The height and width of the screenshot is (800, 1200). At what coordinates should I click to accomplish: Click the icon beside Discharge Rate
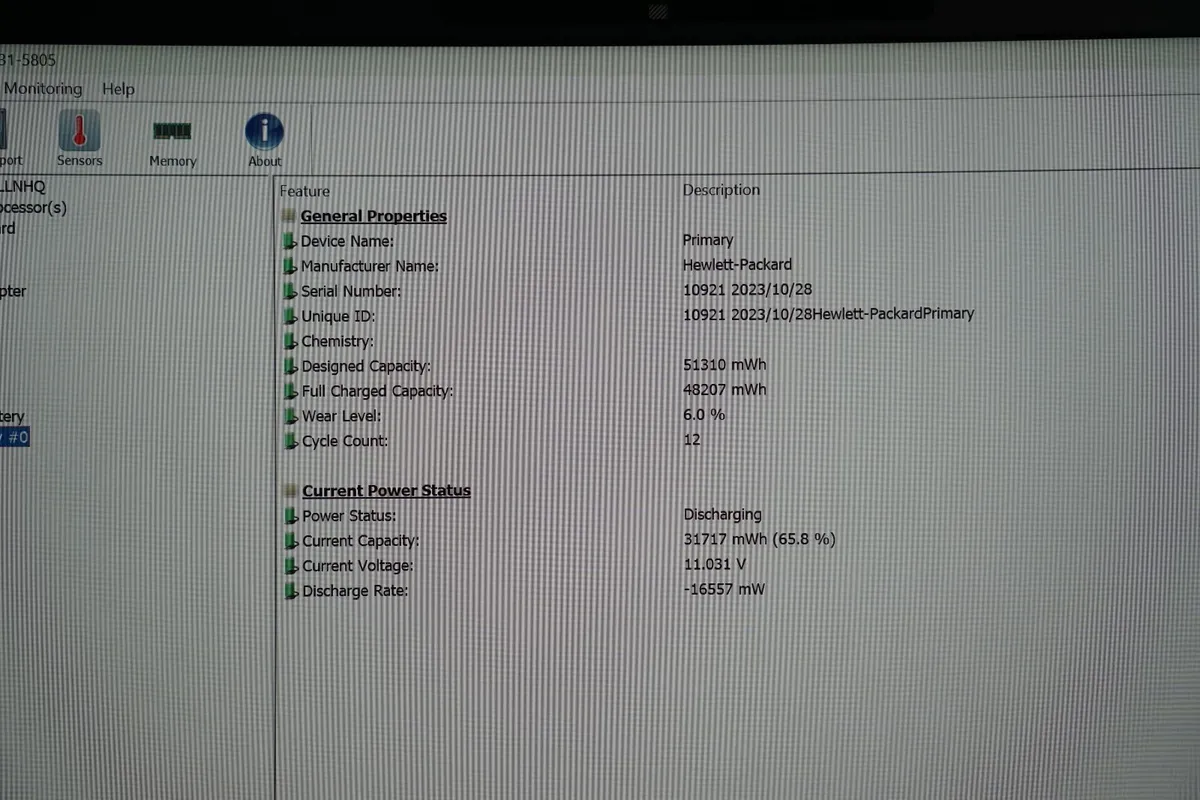(x=291, y=591)
